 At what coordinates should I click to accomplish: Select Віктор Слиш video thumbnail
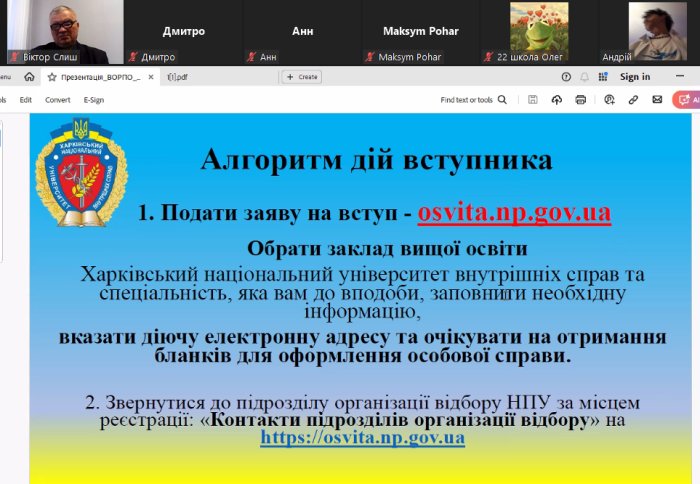(61, 32)
